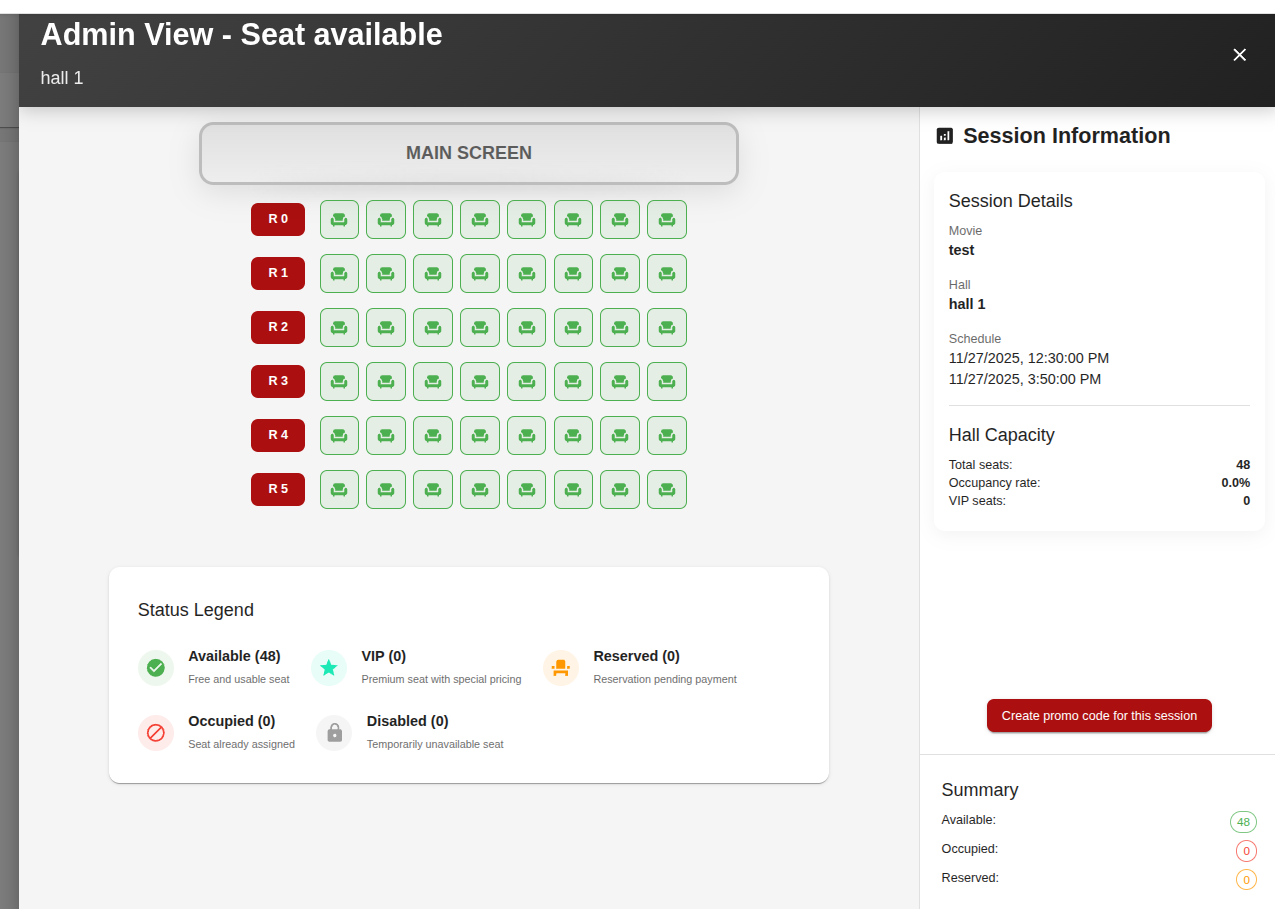Choose the second seat in row R 4

click(386, 435)
